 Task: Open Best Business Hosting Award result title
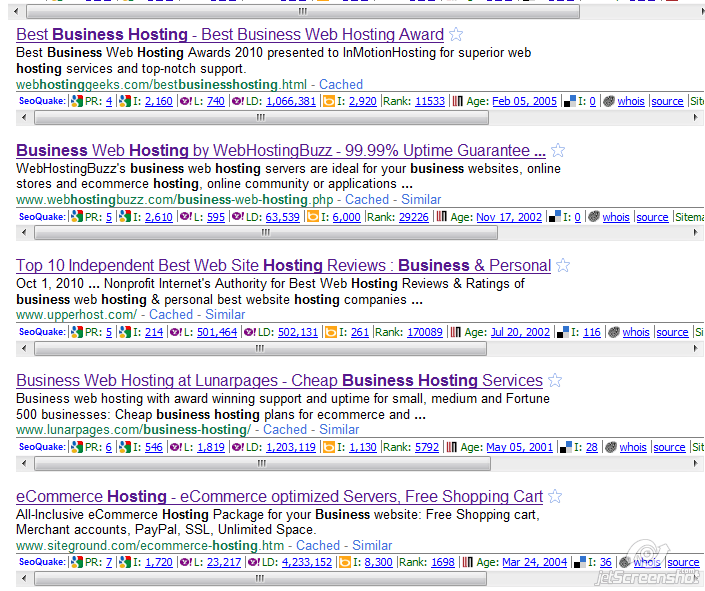[x=230, y=35]
